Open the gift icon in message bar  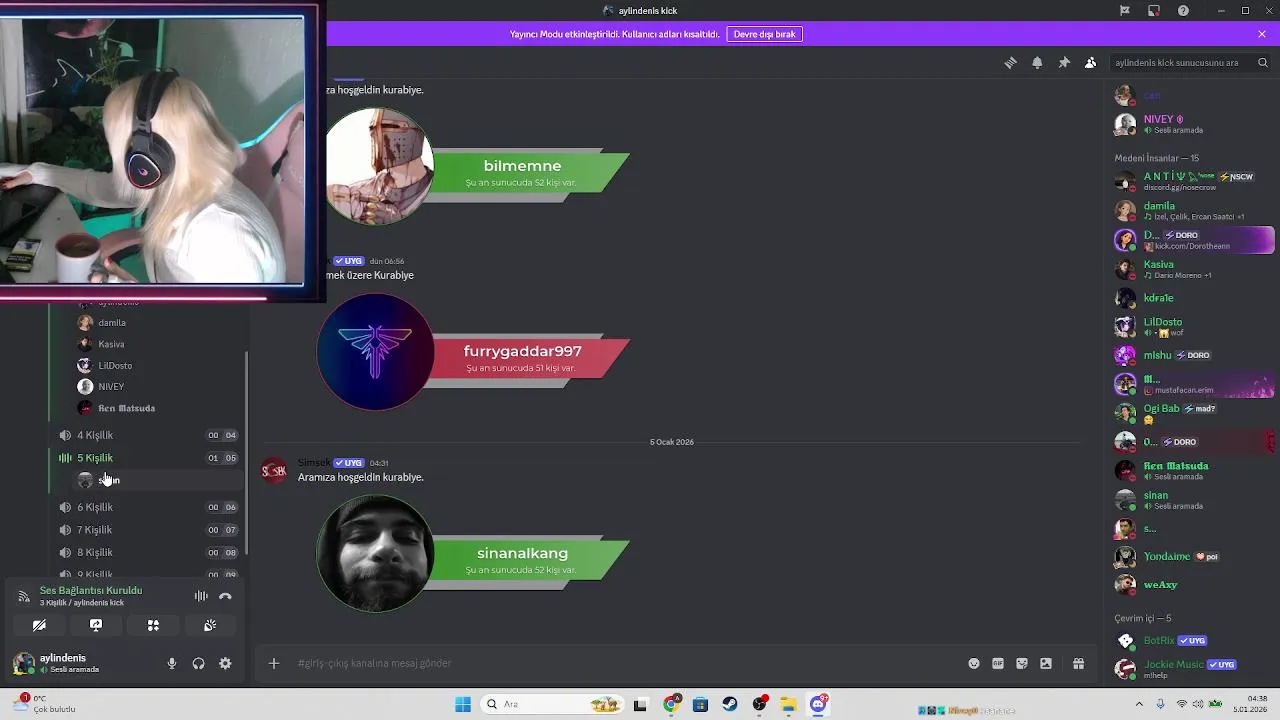click(x=1078, y=663)
